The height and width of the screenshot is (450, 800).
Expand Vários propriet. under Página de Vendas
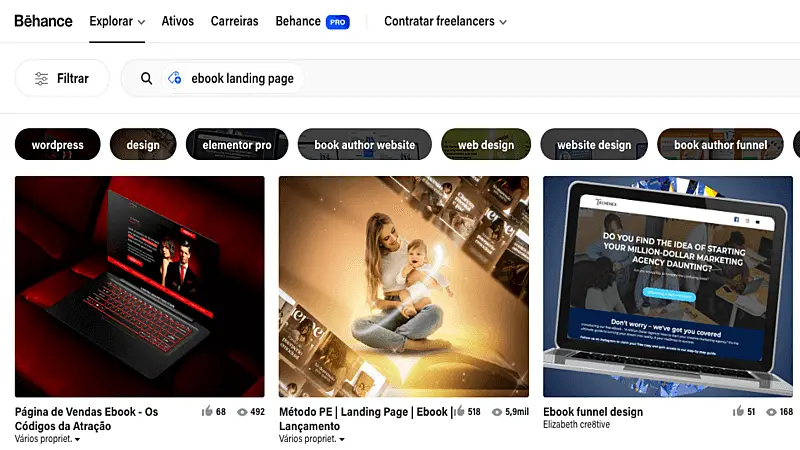point(47,439)
